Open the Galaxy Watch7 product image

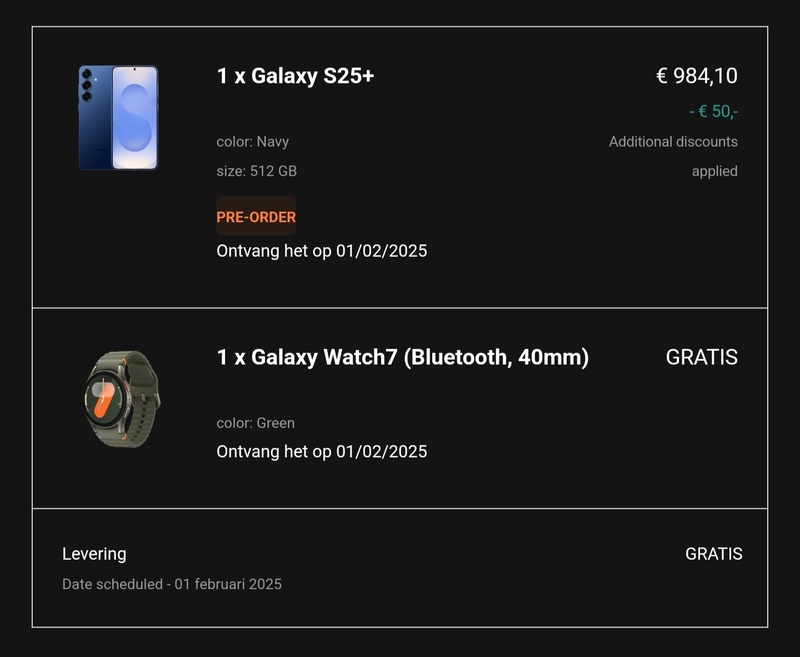[122, 399]
